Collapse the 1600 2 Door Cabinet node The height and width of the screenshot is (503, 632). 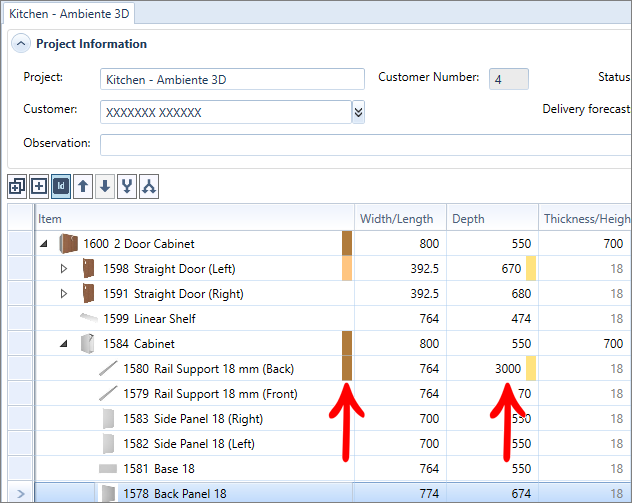[44, 243]
